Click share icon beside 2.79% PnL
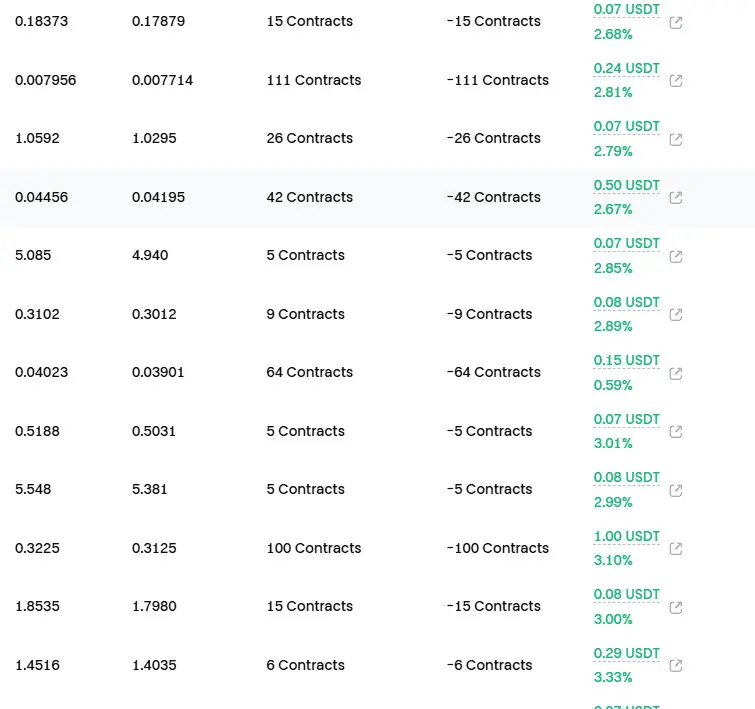The width and height of the screenshot is (755, 709). click(676, 139)
